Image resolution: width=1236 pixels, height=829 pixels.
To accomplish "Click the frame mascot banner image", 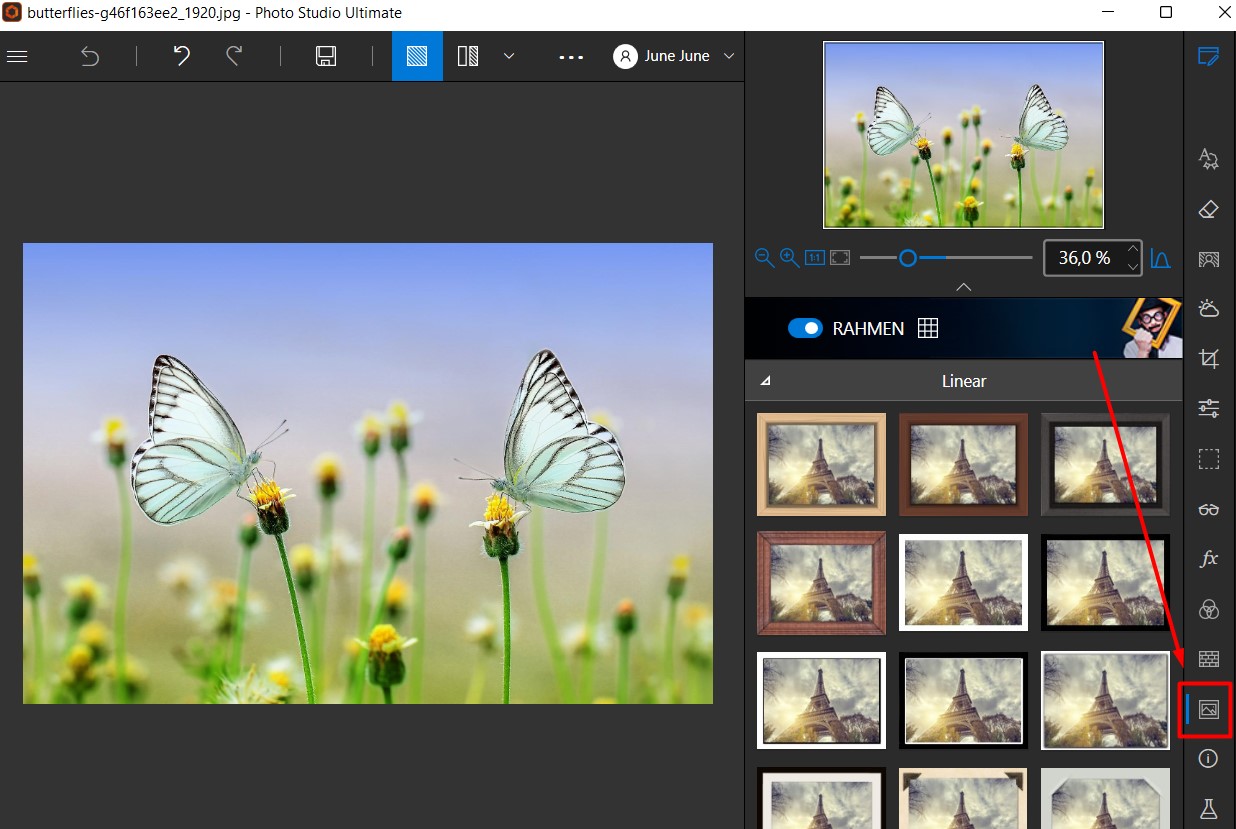I will 1150,328.
